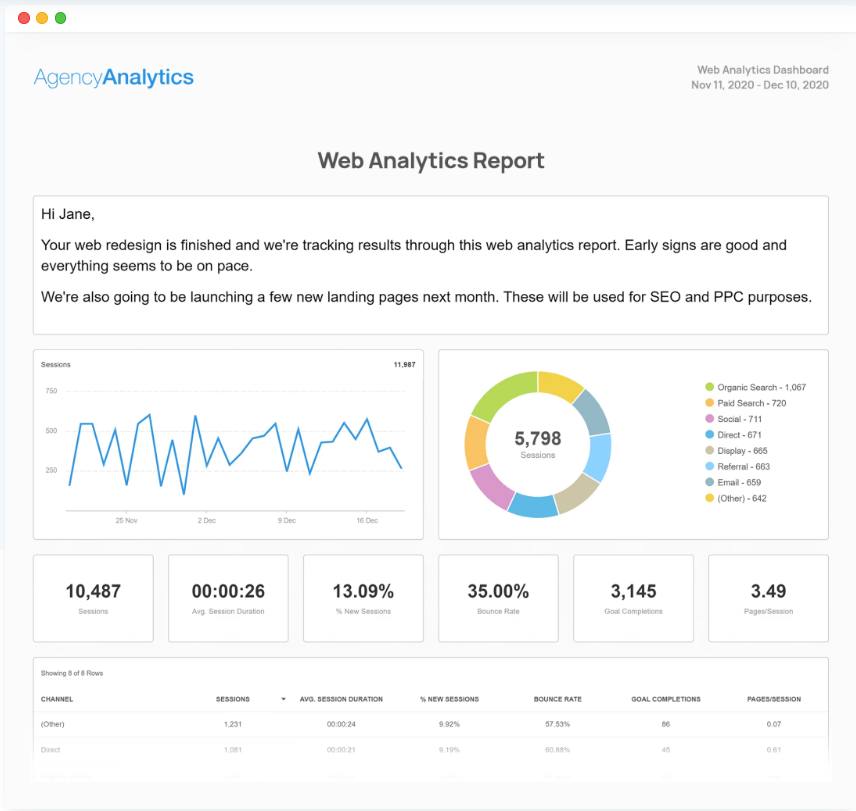Click the Sessions column header in the table
This screenshot has height=811, width=856.
[x=233, y=699]
